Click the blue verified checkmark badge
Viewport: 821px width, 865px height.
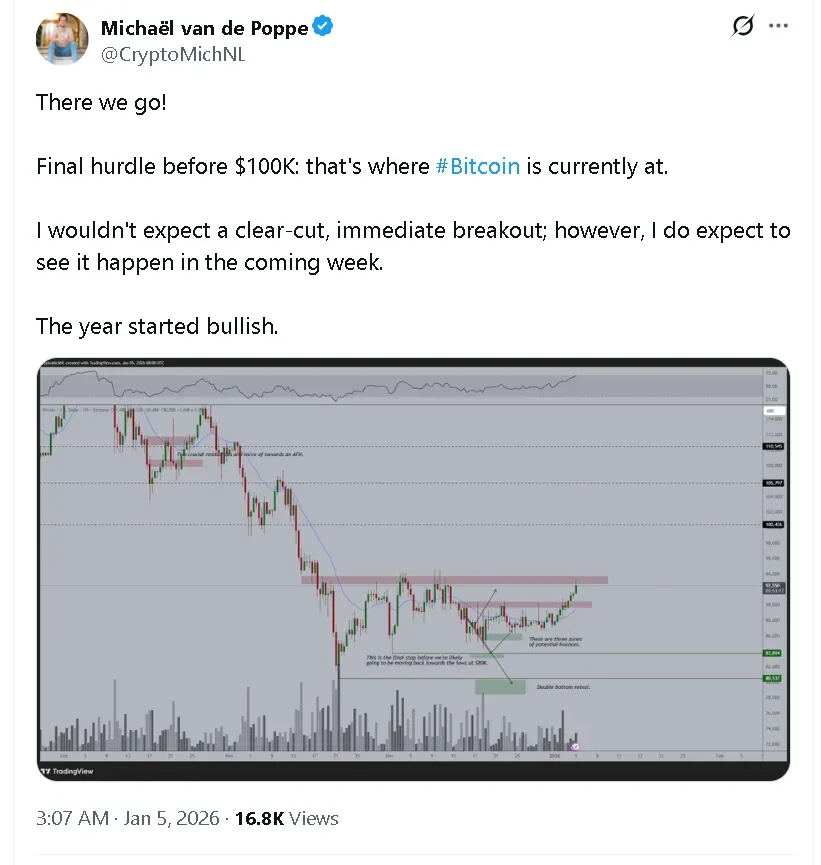pyautogui.click(x=321, y=27)
